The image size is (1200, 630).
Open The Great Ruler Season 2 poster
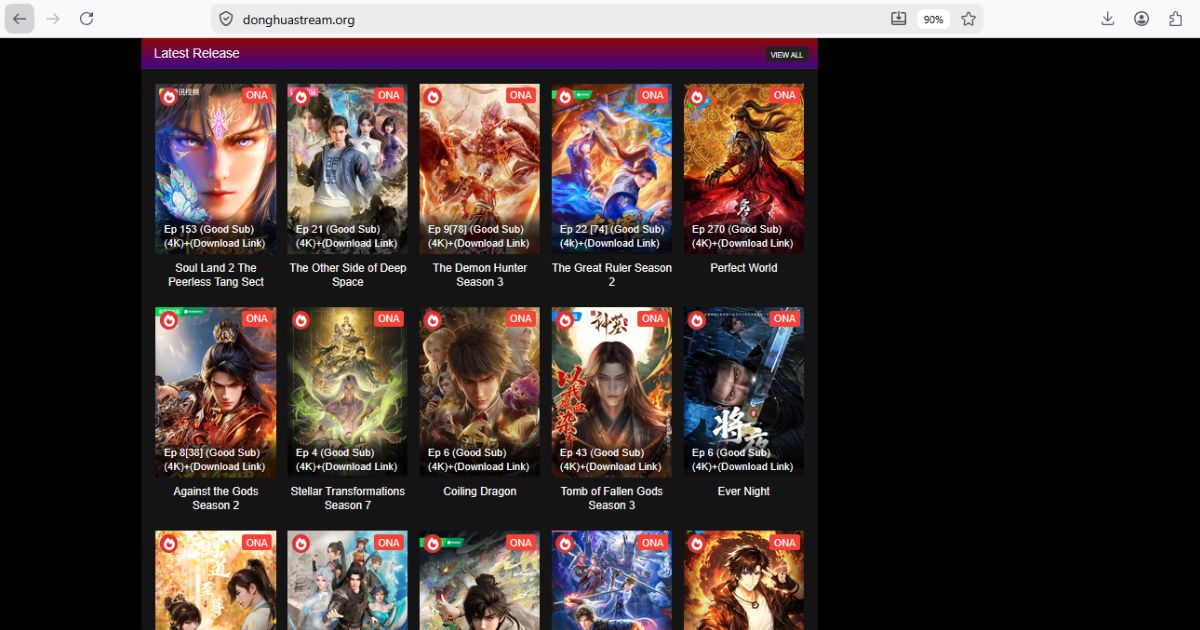(x=612, y=169)
